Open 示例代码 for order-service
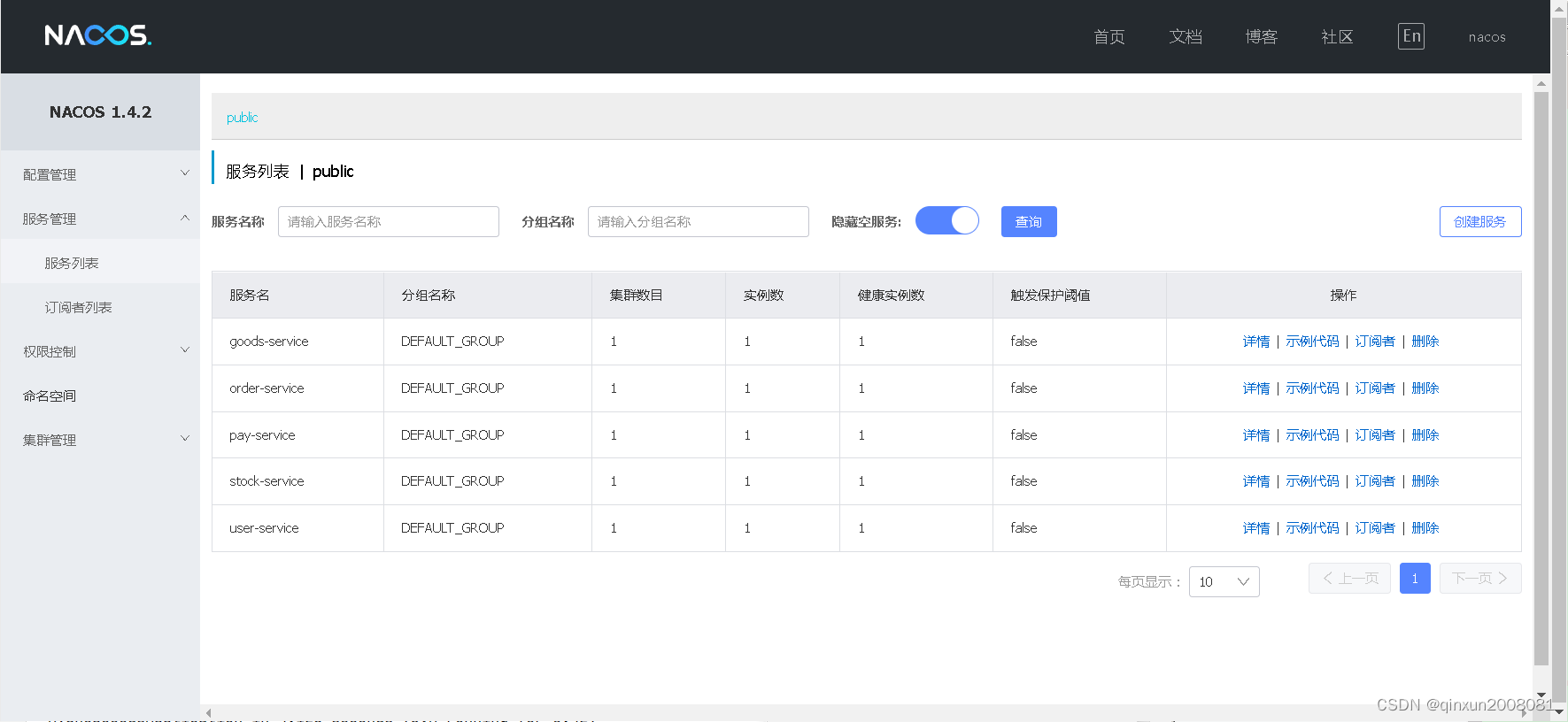1568x722 pixels. tap(1312, 388)
